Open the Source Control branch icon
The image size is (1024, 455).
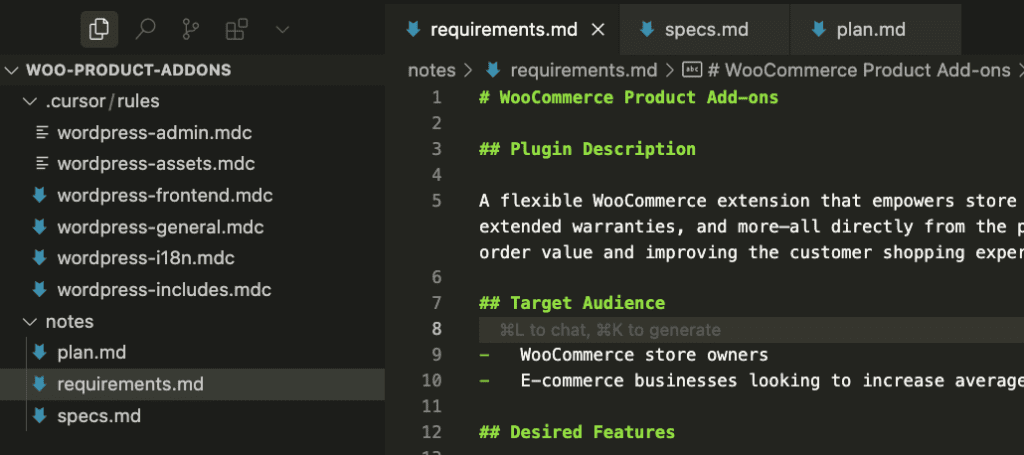(190, 29)
